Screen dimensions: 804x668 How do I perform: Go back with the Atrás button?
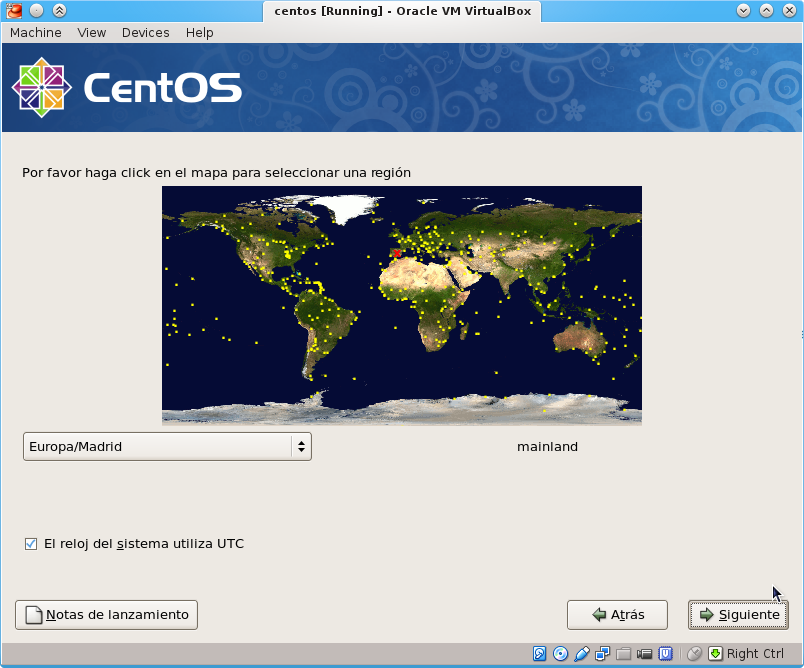tap(617, 615)
